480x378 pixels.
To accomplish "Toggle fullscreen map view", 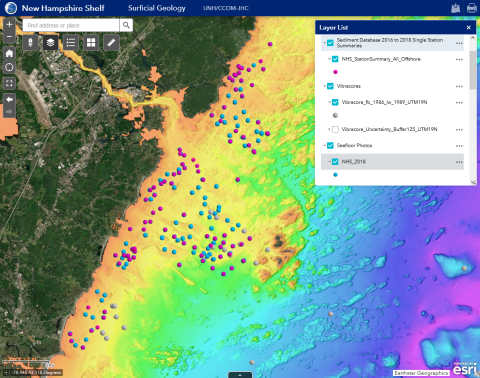I will tap(9, 83).
